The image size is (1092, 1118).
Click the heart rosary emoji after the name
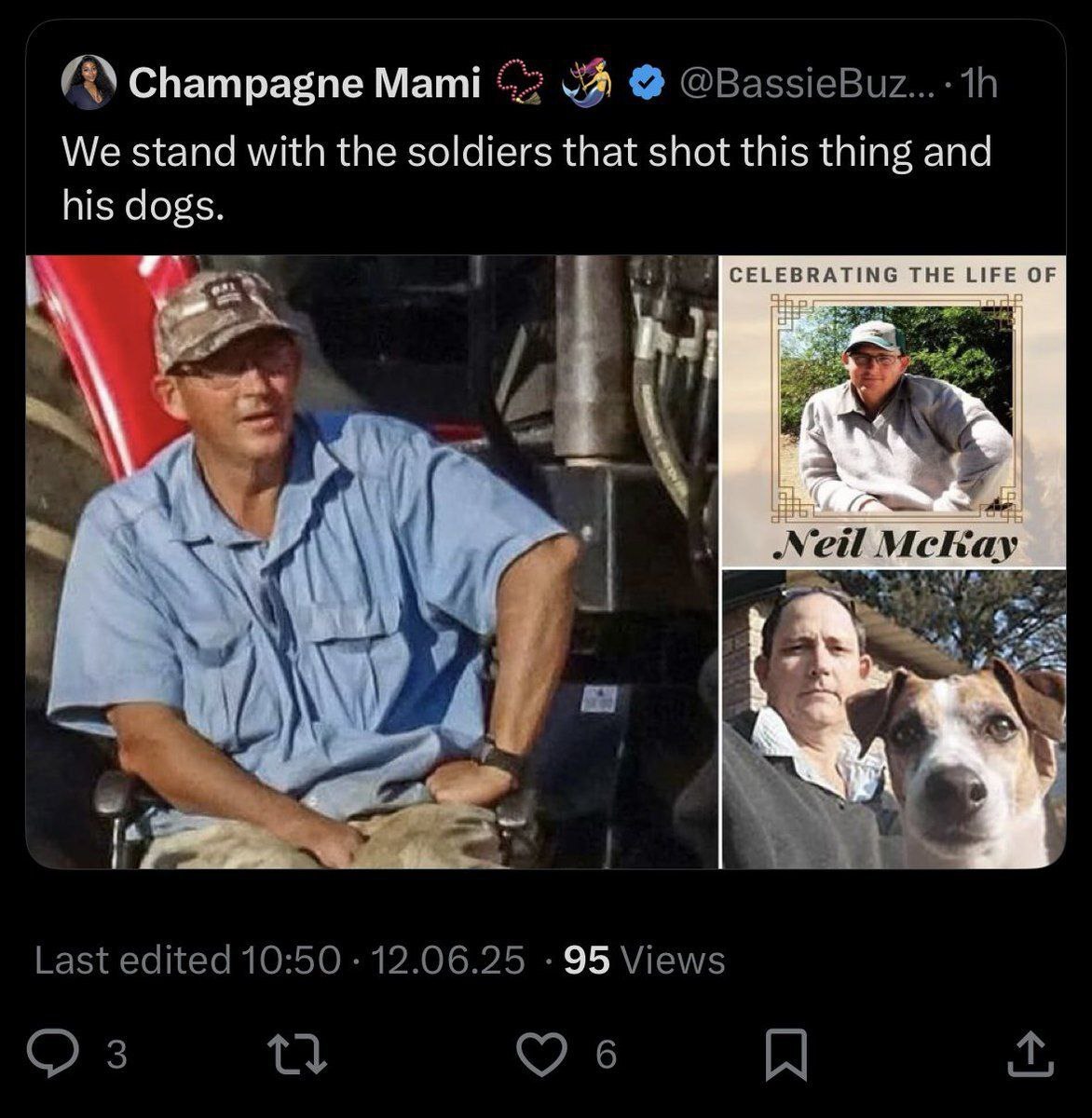523,83
